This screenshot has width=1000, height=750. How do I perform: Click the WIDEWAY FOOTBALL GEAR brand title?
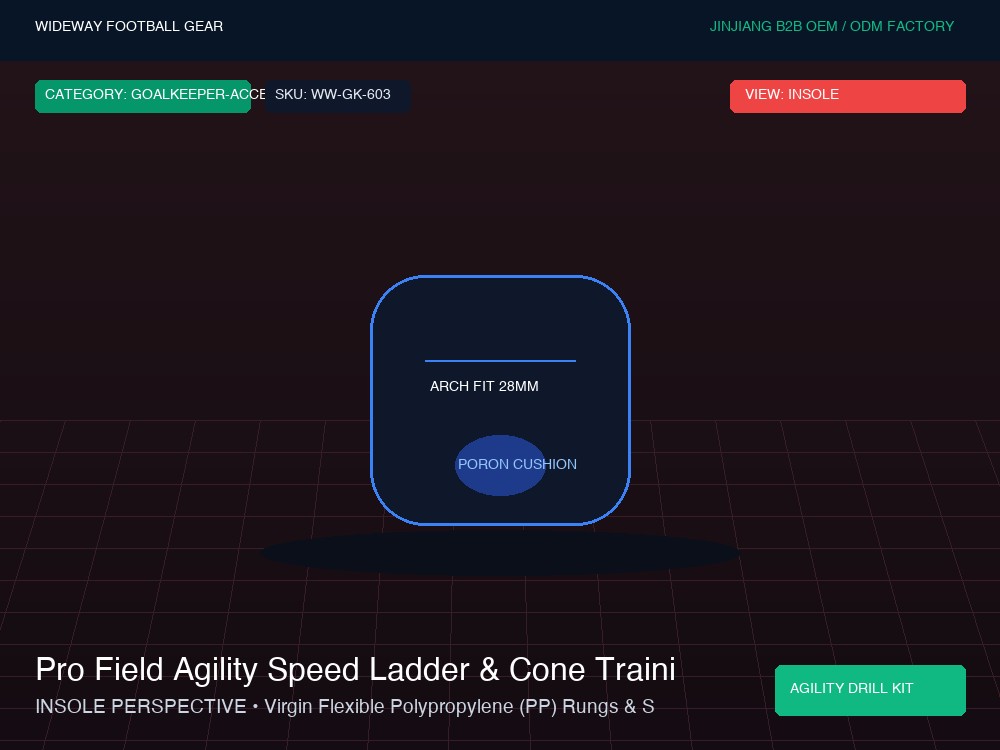[x=129, y=26]
